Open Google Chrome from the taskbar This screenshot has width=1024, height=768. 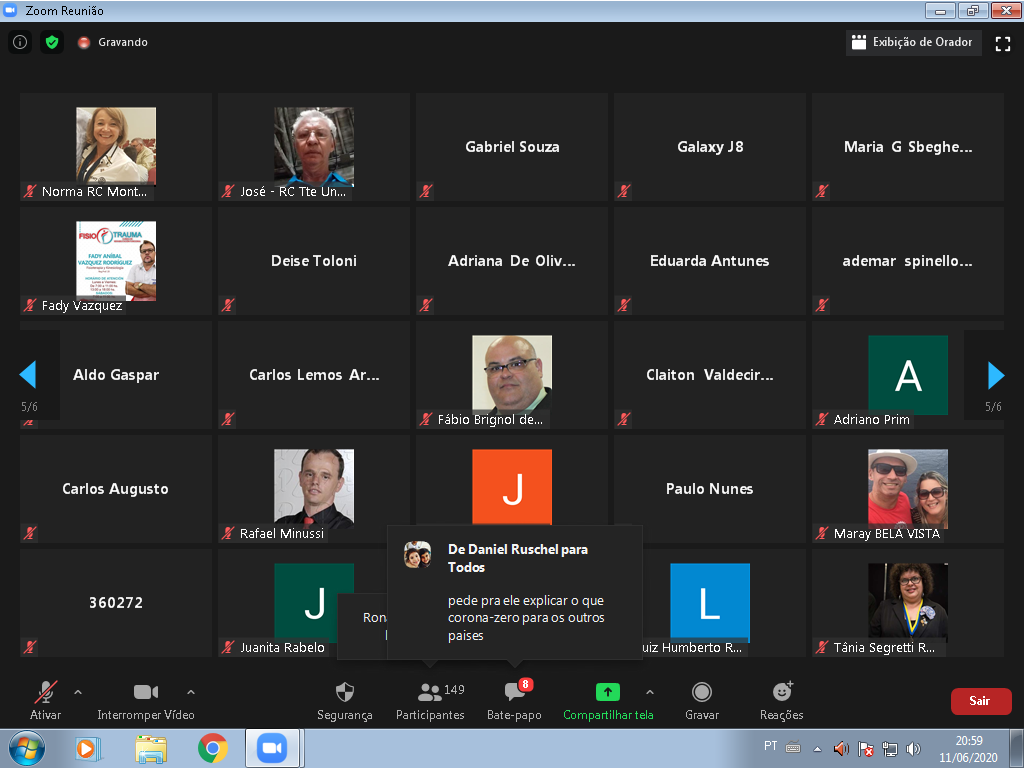212,748
